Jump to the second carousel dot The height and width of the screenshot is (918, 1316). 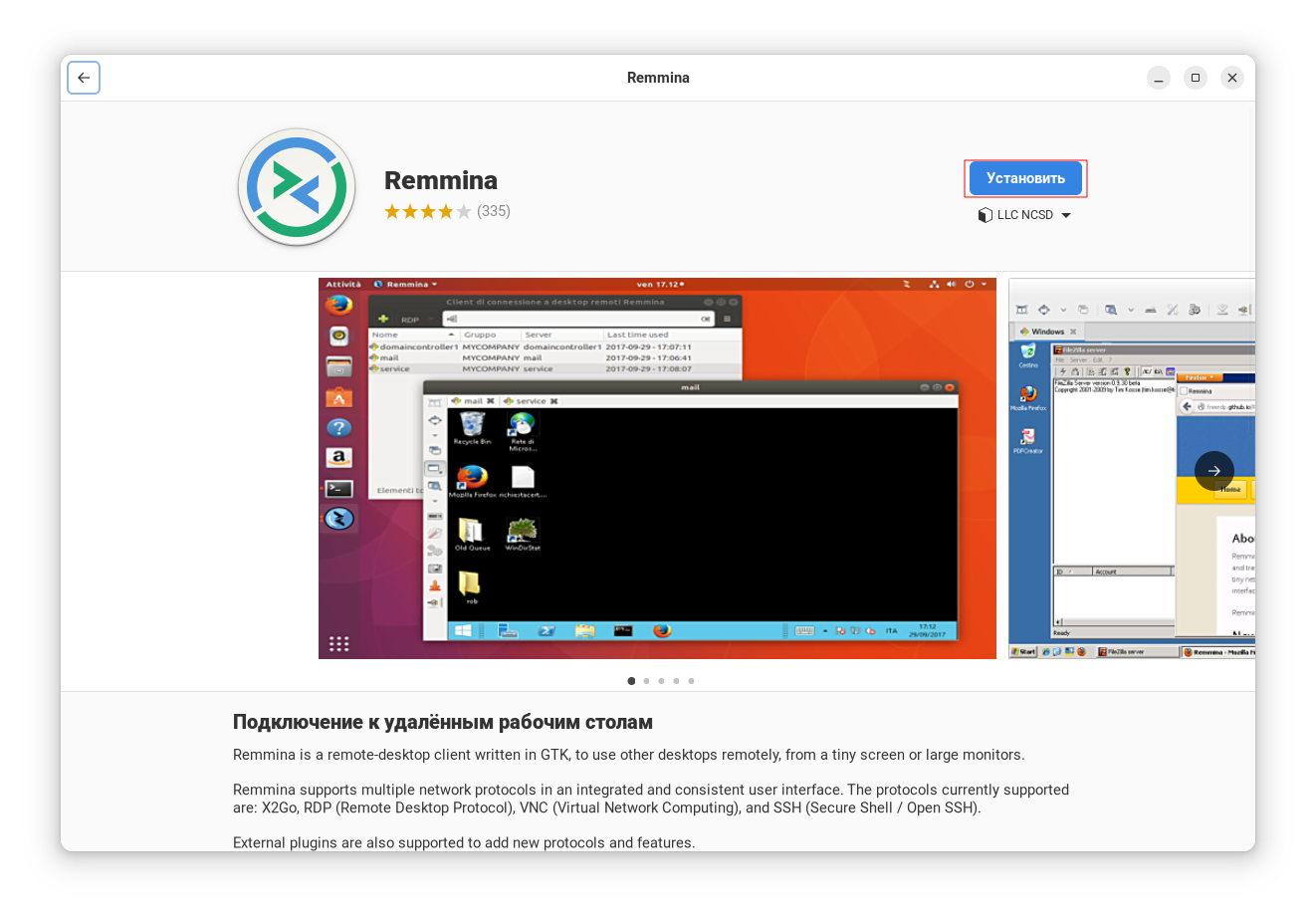click(x=646, y=681)
